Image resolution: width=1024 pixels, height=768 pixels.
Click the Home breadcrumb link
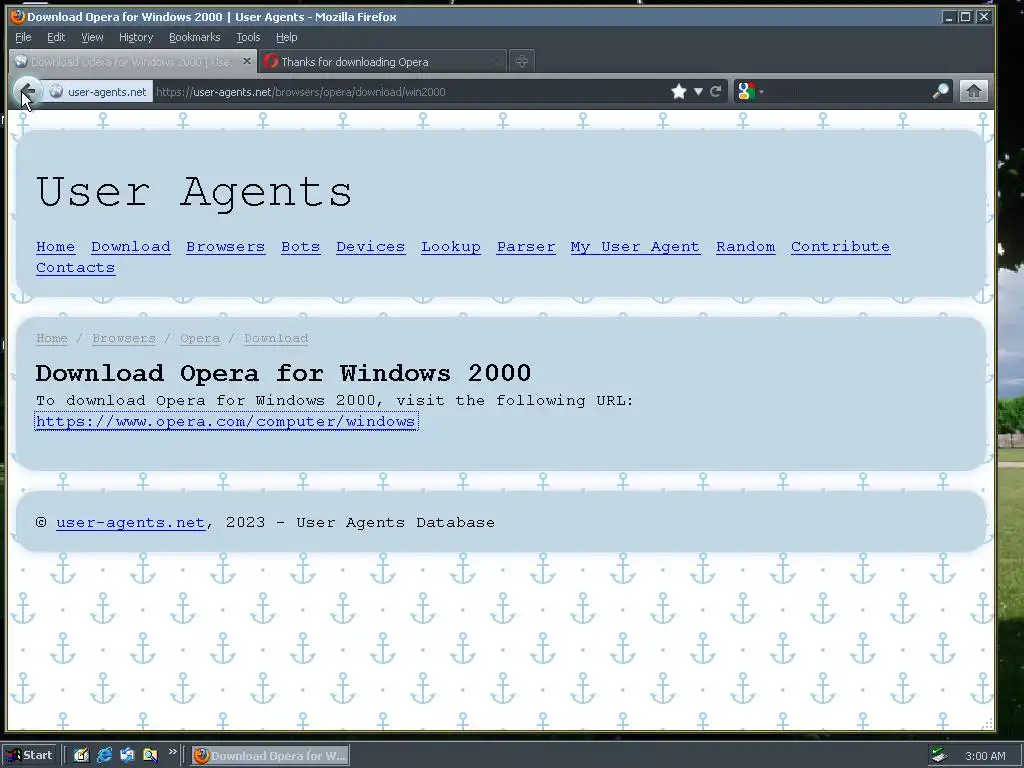(52, 338)
